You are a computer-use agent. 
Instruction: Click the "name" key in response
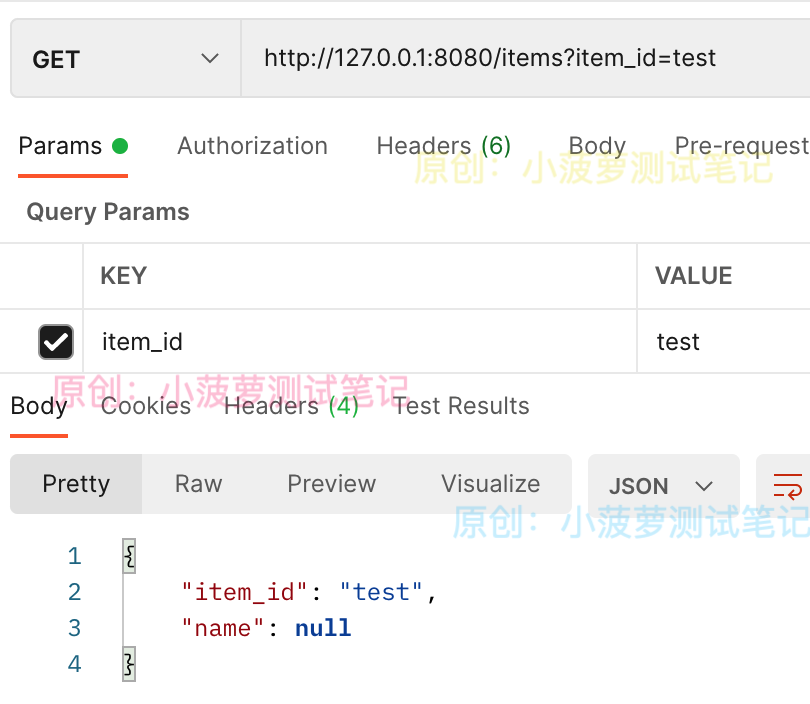coord(223,628)
